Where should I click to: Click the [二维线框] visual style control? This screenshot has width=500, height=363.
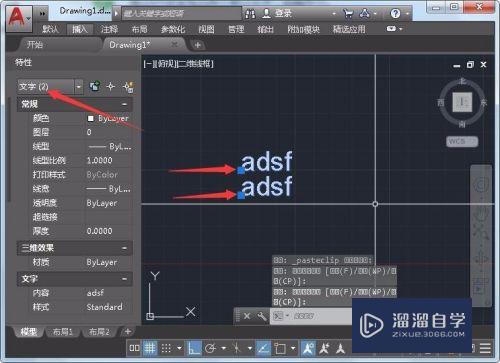[x=196, y=64]
